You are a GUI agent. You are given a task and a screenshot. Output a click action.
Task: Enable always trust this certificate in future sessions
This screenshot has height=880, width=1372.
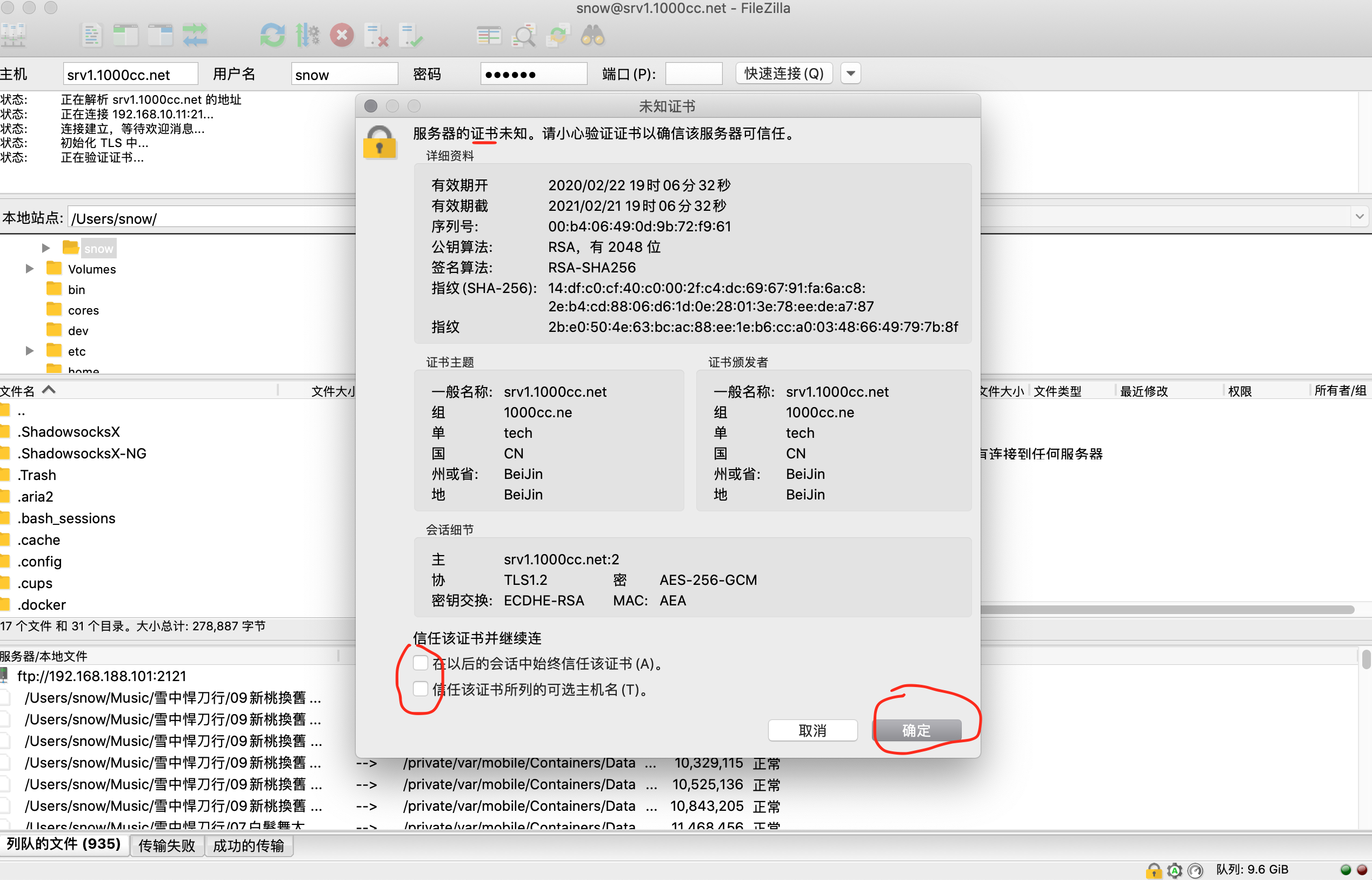click(420, 663)
